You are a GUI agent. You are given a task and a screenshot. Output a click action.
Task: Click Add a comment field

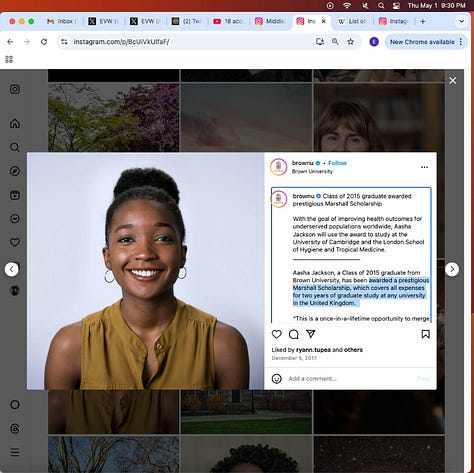(x=350, y=379)
